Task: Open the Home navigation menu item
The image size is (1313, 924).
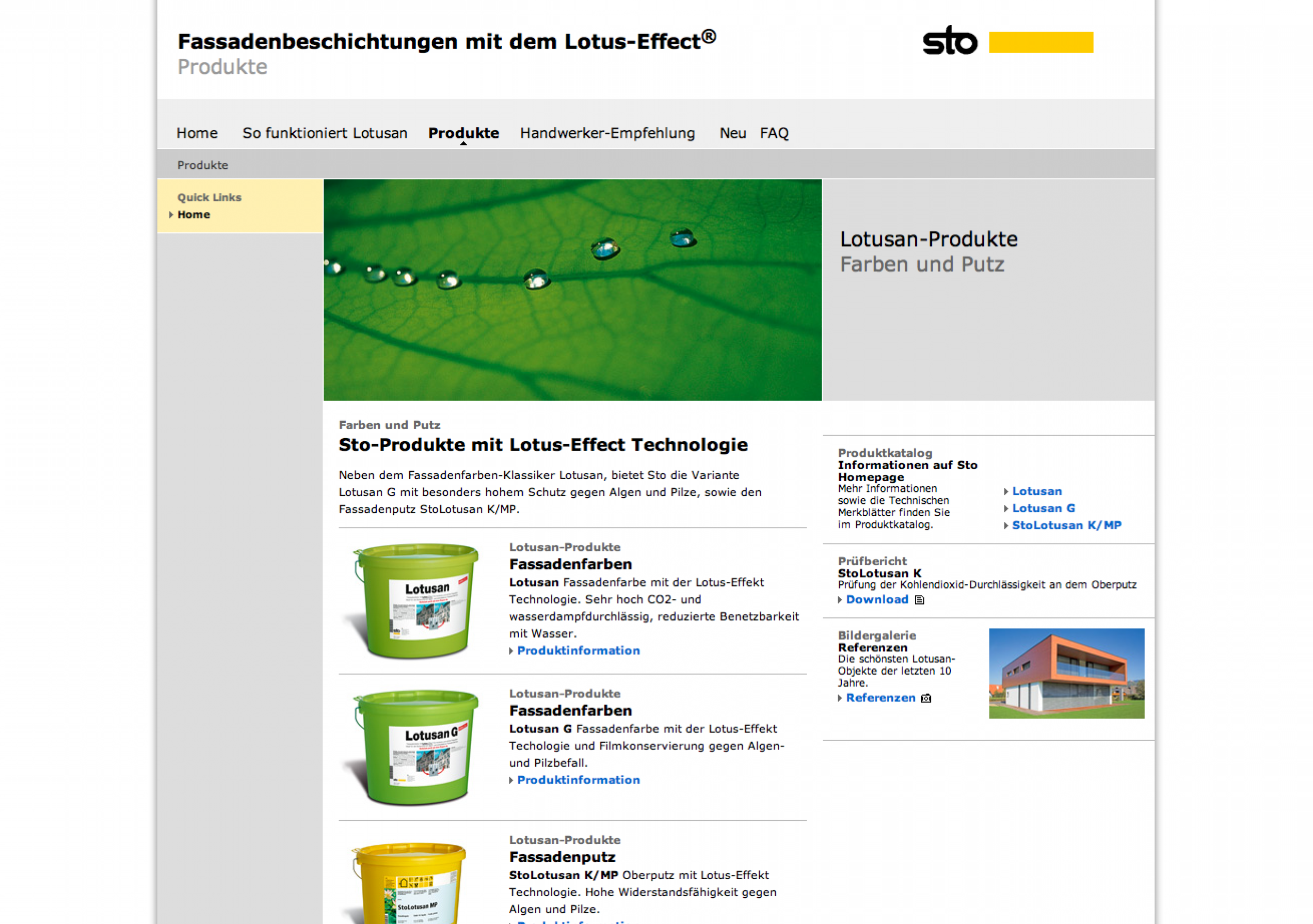Action: coord(197,133)
